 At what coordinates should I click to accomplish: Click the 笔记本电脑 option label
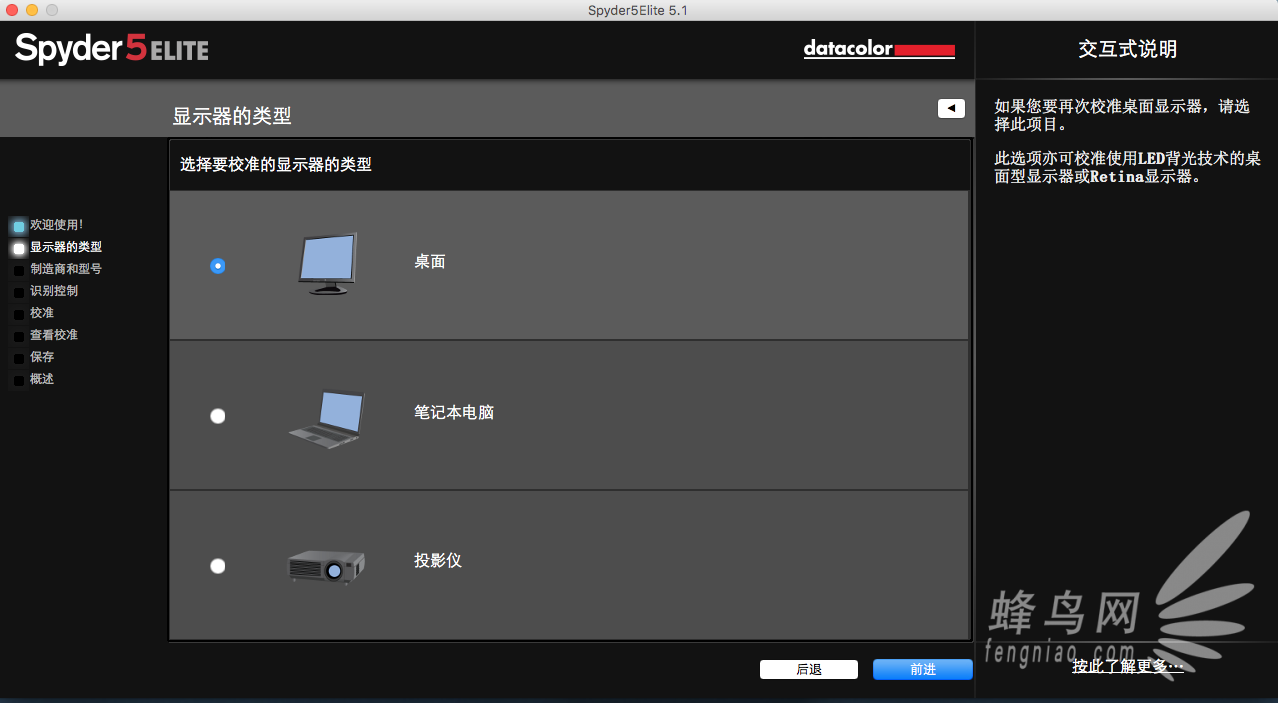coord(454,412)
